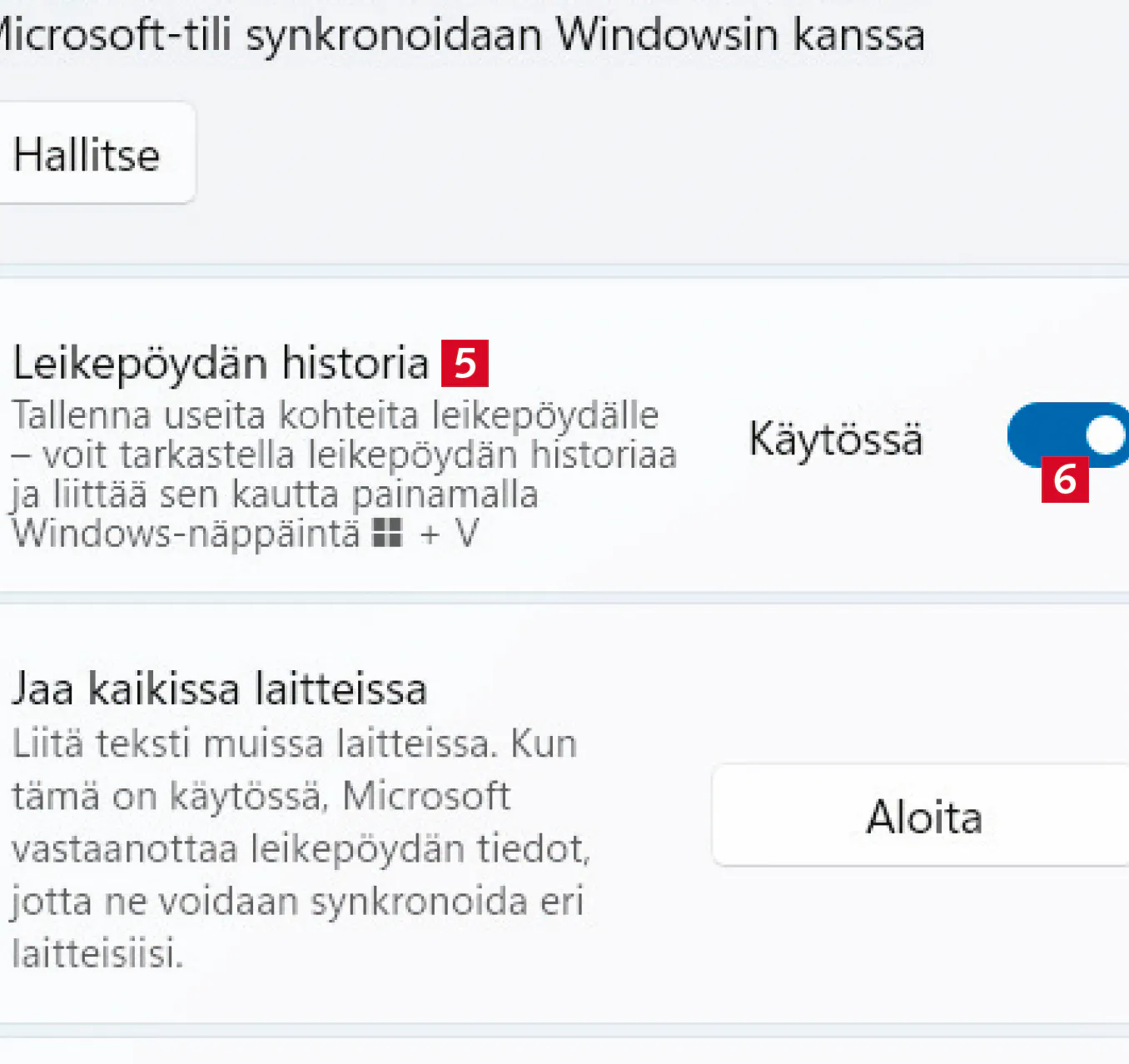The image size is (1129, 1064).
Task: Click the Käytössä status label
Action: (x=836, y=439)
